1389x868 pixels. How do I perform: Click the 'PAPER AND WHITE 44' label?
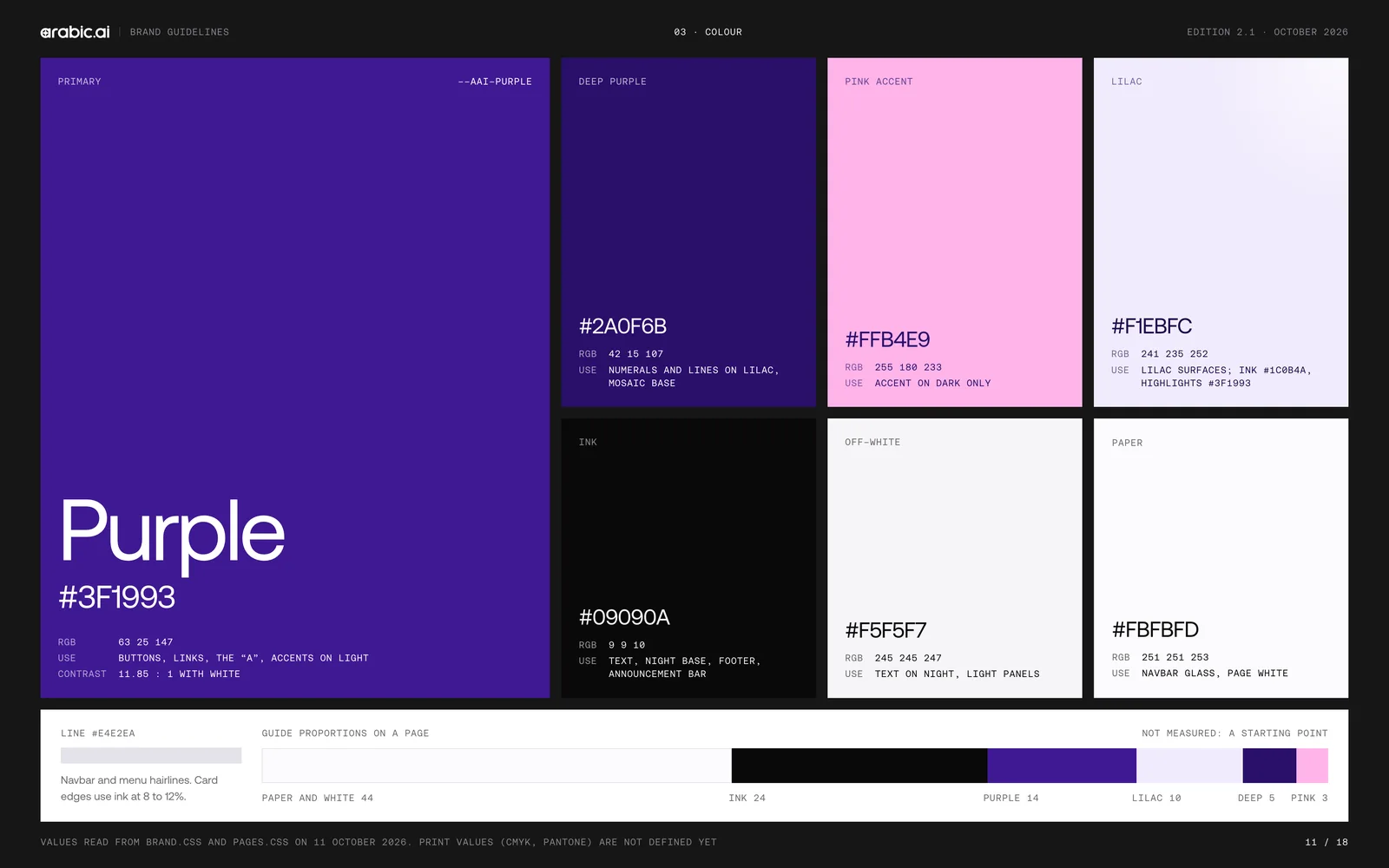(318, 799)
